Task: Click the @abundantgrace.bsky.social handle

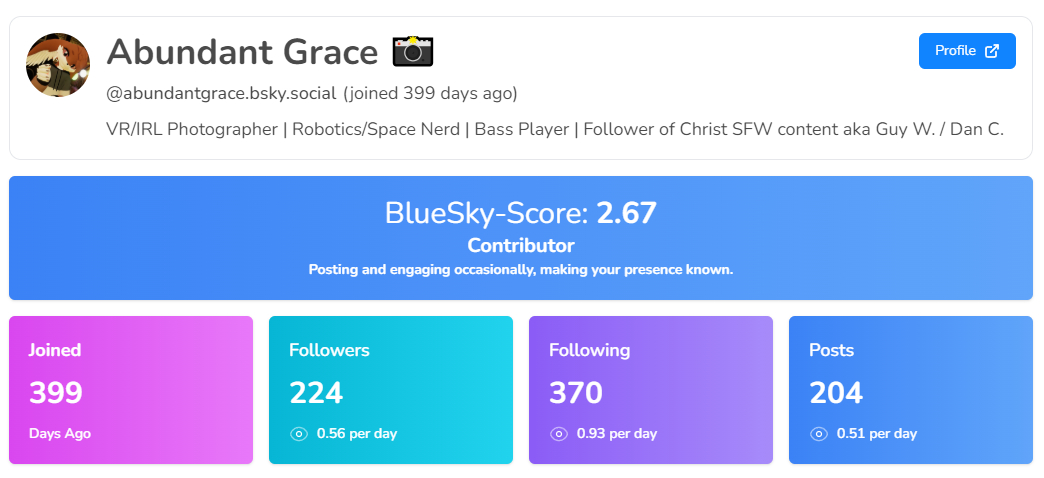Action: pos(220,94)
